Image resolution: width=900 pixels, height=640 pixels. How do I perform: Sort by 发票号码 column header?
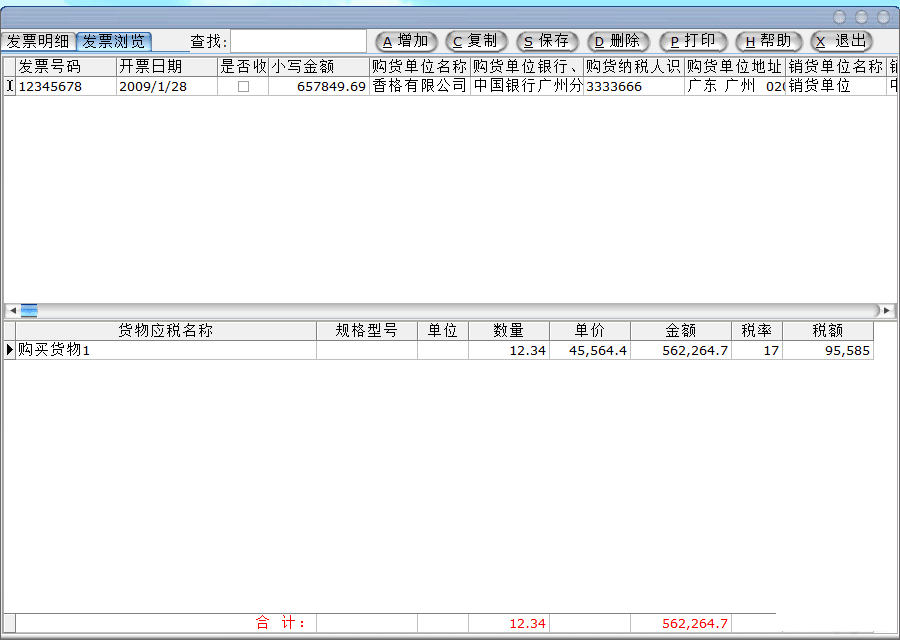pyautogui.click(x=66, y=66)
